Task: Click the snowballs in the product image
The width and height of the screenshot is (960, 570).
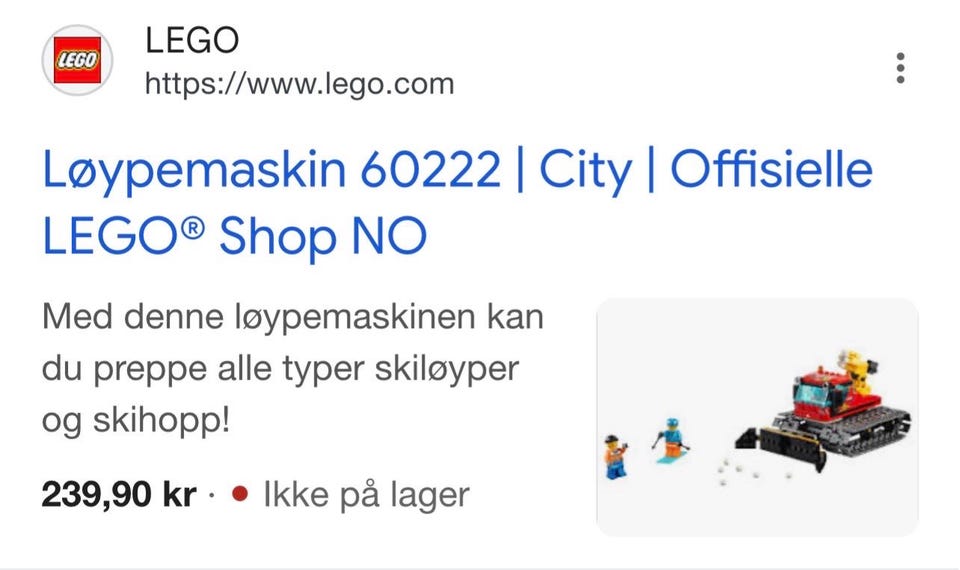Action: click(742, 471)
